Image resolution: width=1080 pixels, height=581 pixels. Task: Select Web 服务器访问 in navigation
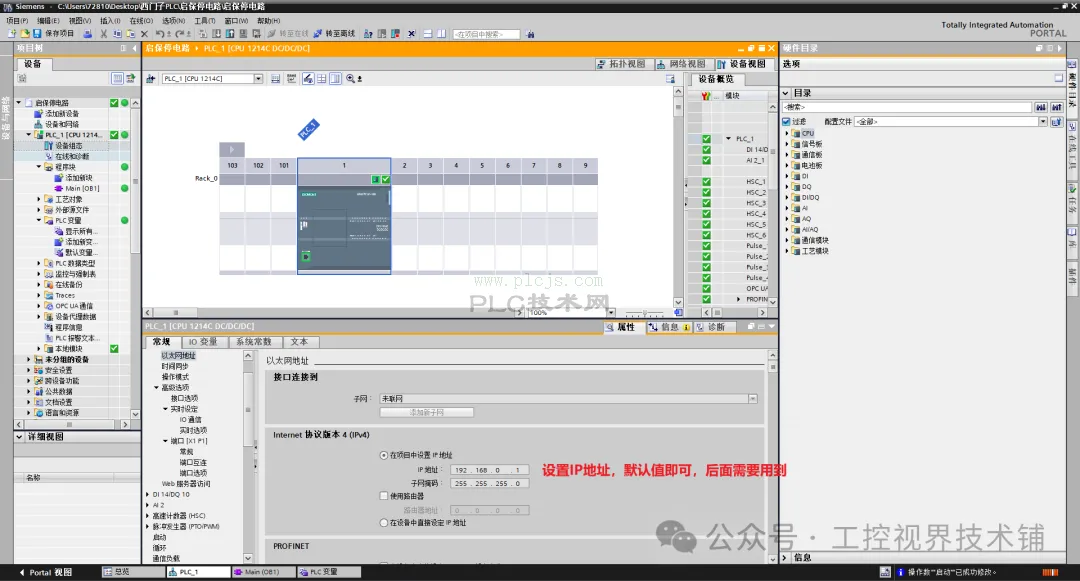[x=186, y=484]
